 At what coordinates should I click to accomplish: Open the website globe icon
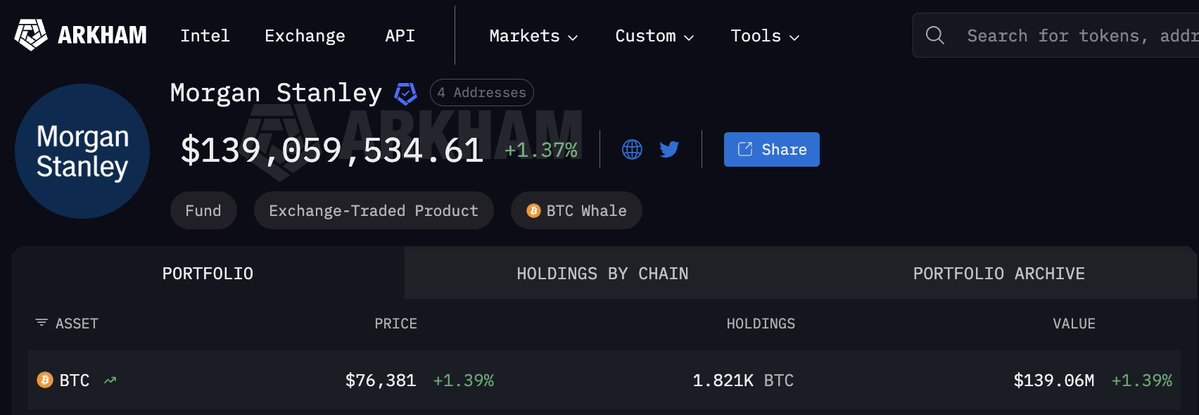click(632, 150)
